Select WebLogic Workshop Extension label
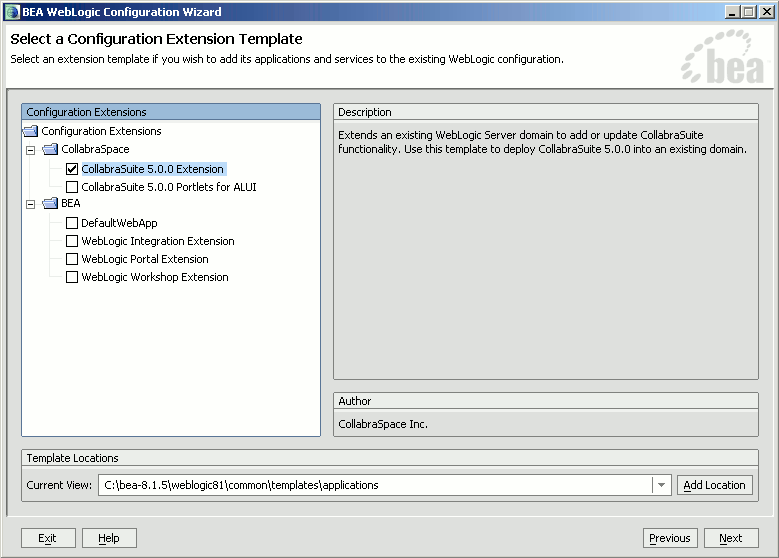The image size is (779, 558). (x=155, y=277)
